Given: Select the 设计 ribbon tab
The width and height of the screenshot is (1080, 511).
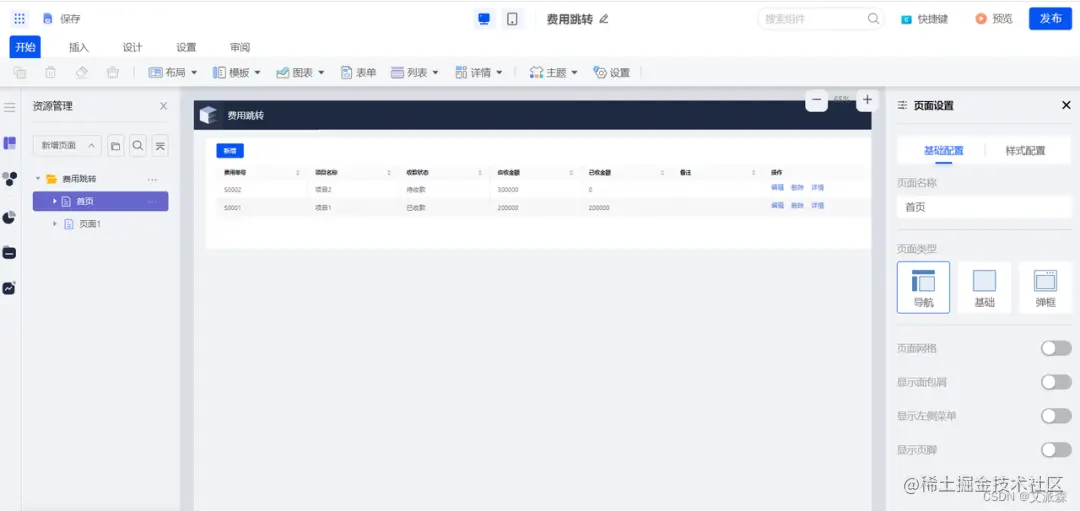Looking at the screenshot, I should [132, 48].
